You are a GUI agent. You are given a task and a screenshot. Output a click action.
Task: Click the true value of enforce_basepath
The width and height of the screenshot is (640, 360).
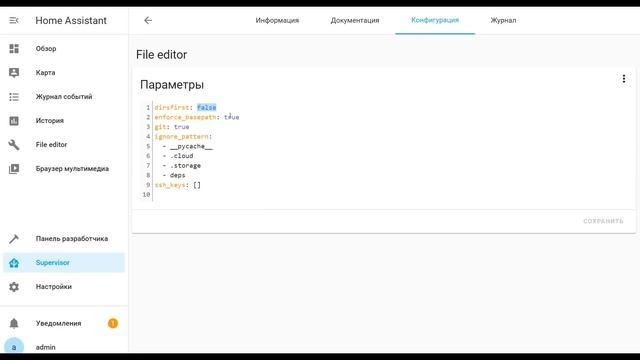[x=231, y=117]
